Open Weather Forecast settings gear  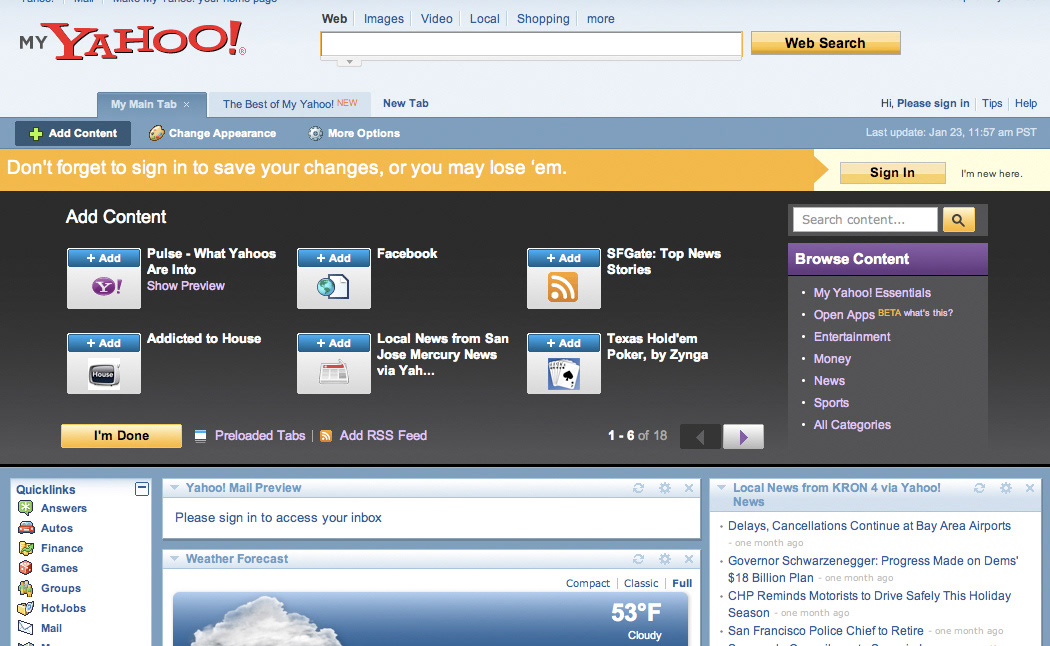tap(664, 558)
